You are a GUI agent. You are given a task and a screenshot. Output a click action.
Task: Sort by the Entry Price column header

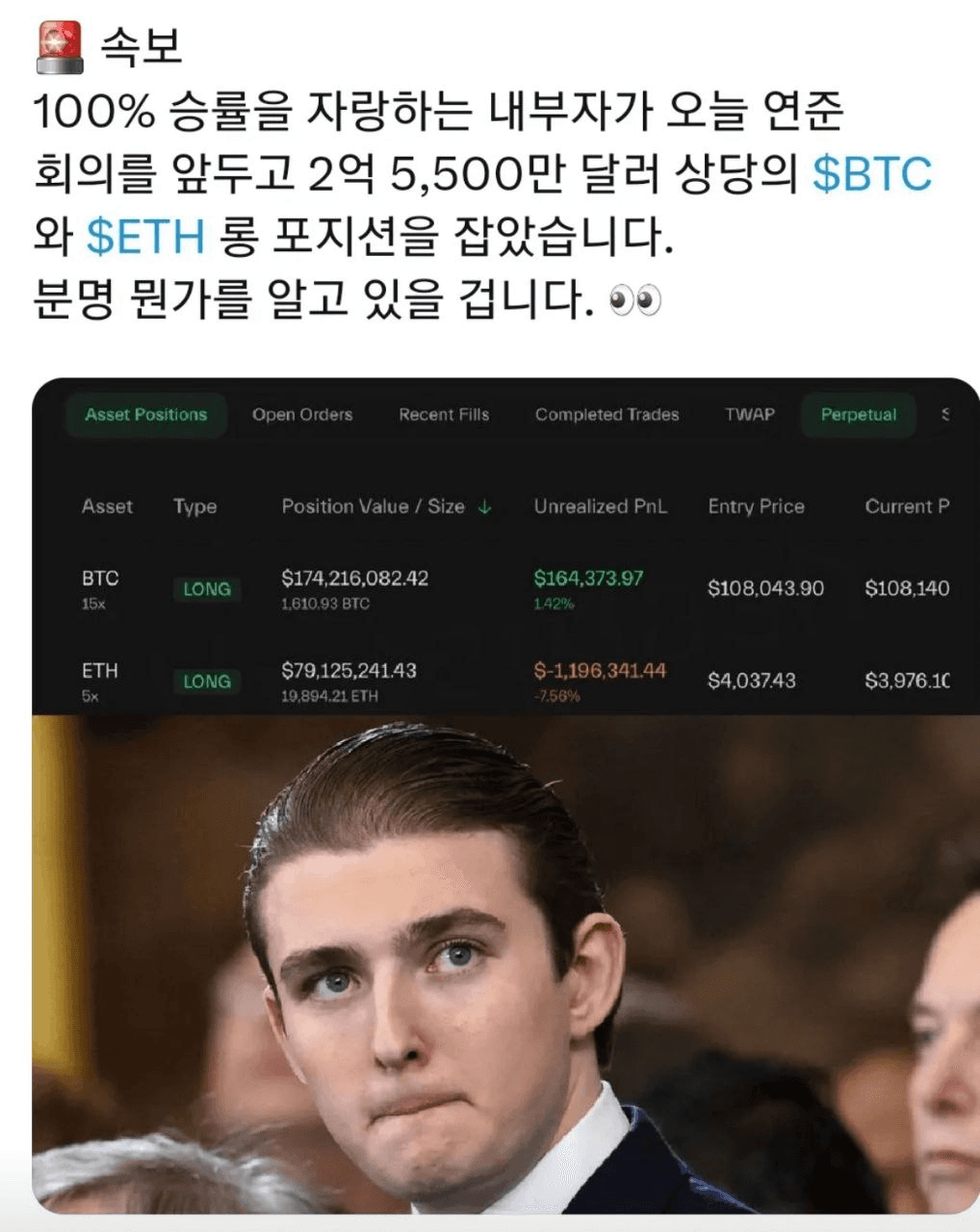(x=756, y=507)
